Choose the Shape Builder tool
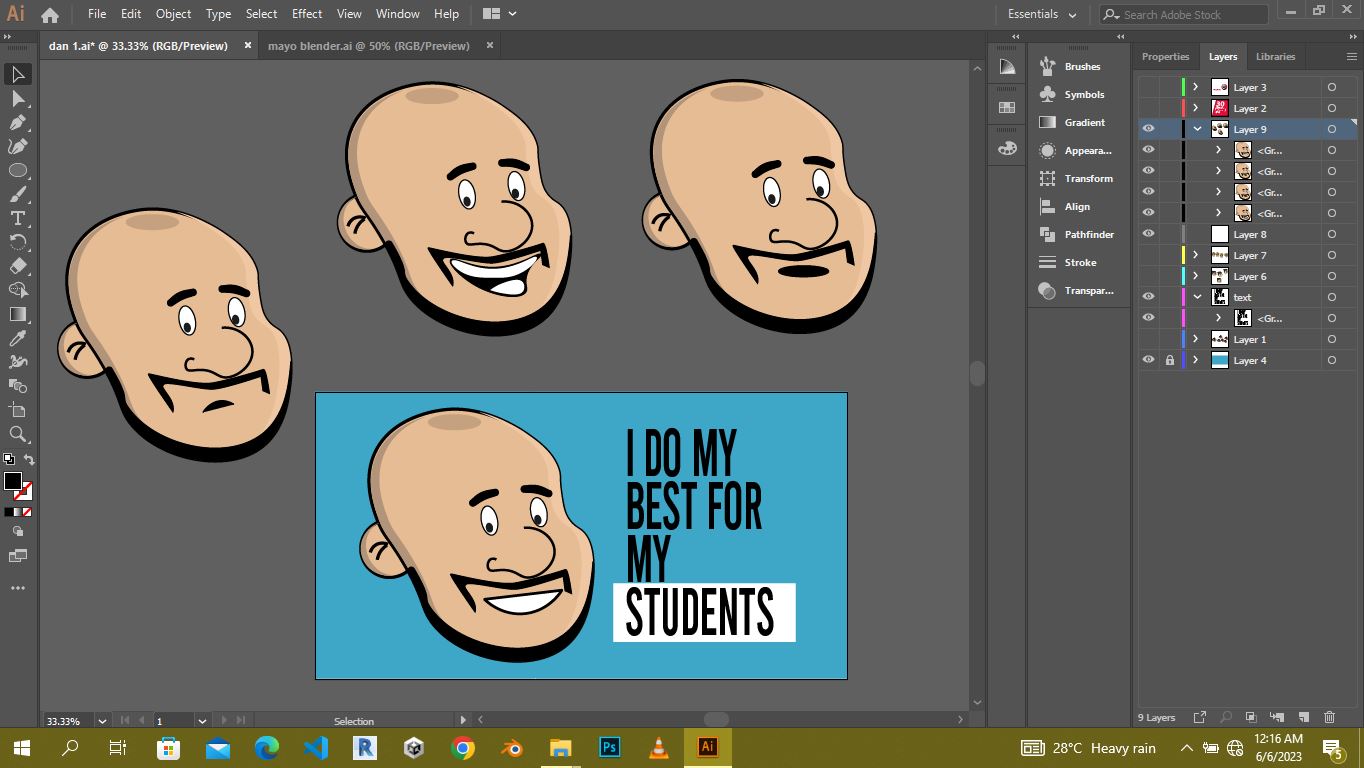This screenshot has width=1364, height=768. pyautogui.click(x=18, y=290)
